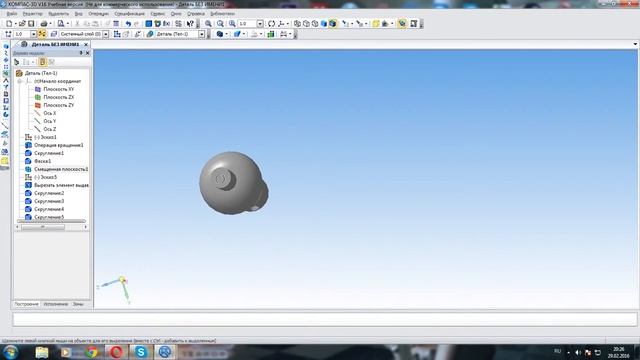Open the Выделить menu
The width and height of the screenshot is (640, 360).
click(58, 14)
